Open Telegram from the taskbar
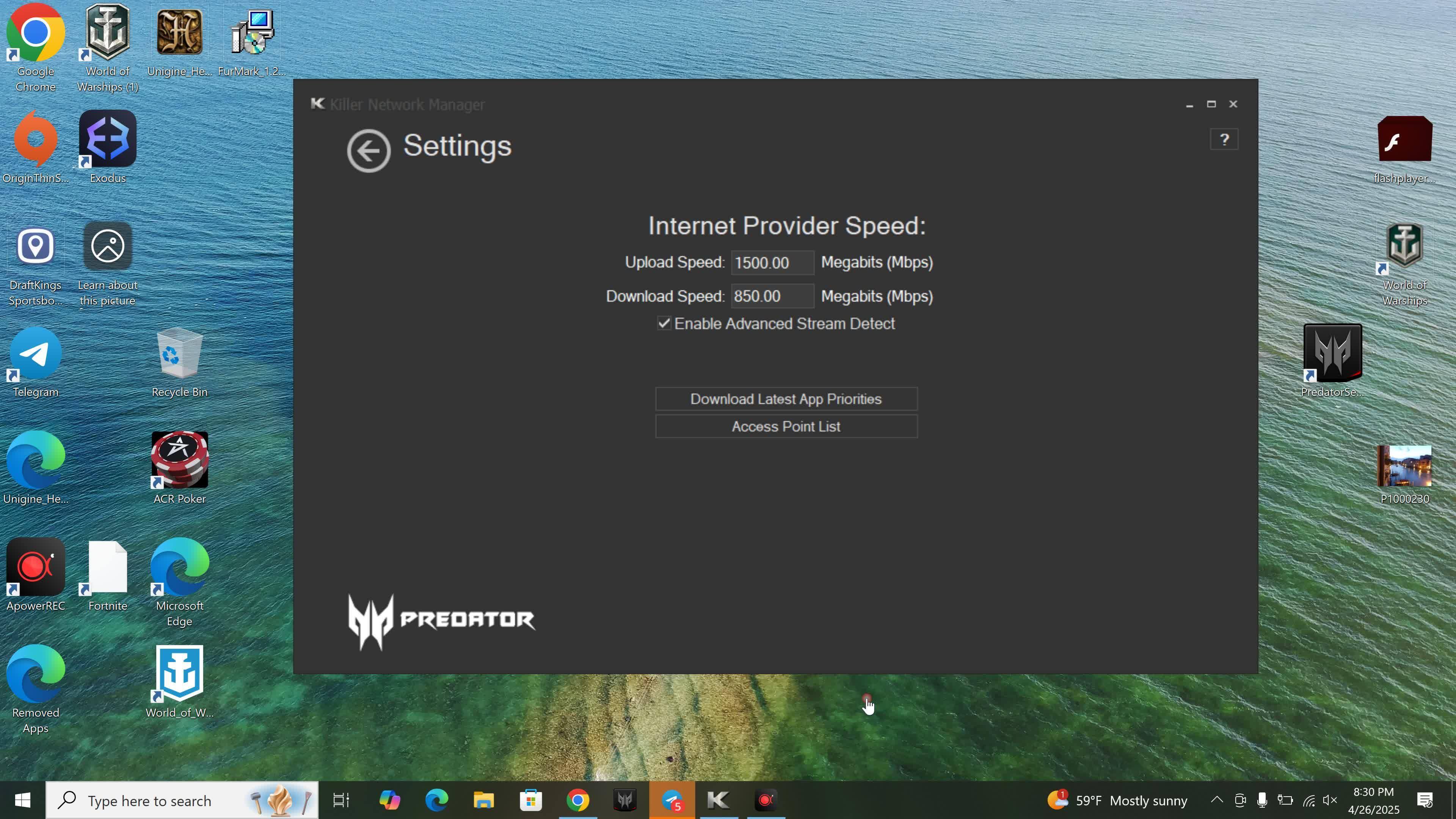This screenshot has width=1456, height=819. [672, 800]
